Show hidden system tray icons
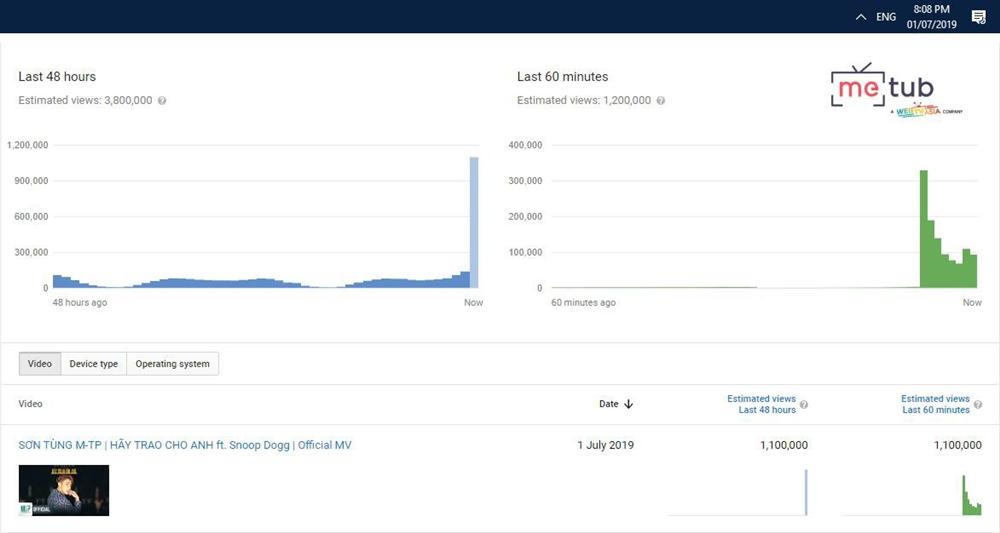This screenshot has height=533, width=1000. coord(861,17)
